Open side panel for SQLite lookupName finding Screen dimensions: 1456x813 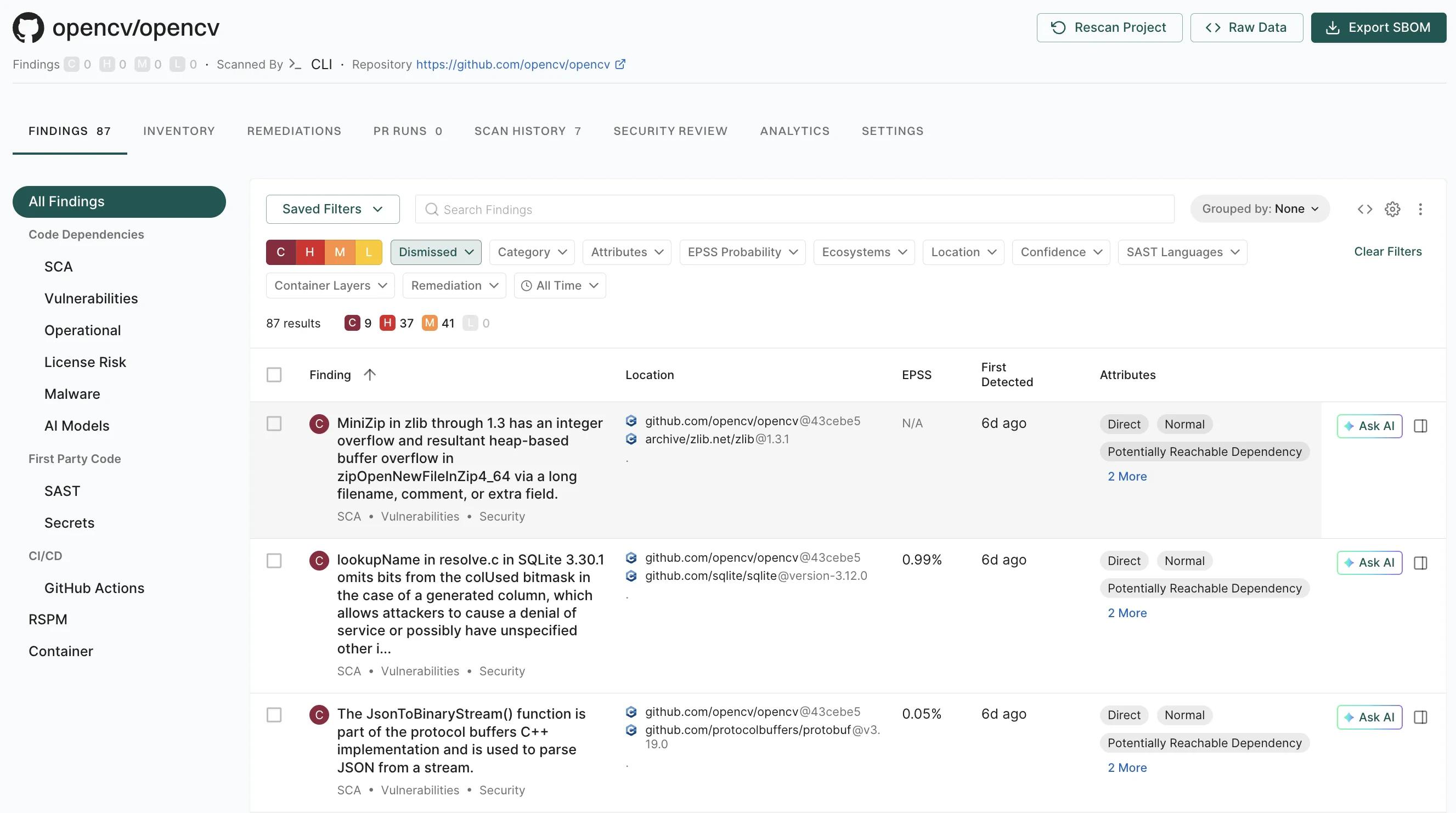point(1420,562)
